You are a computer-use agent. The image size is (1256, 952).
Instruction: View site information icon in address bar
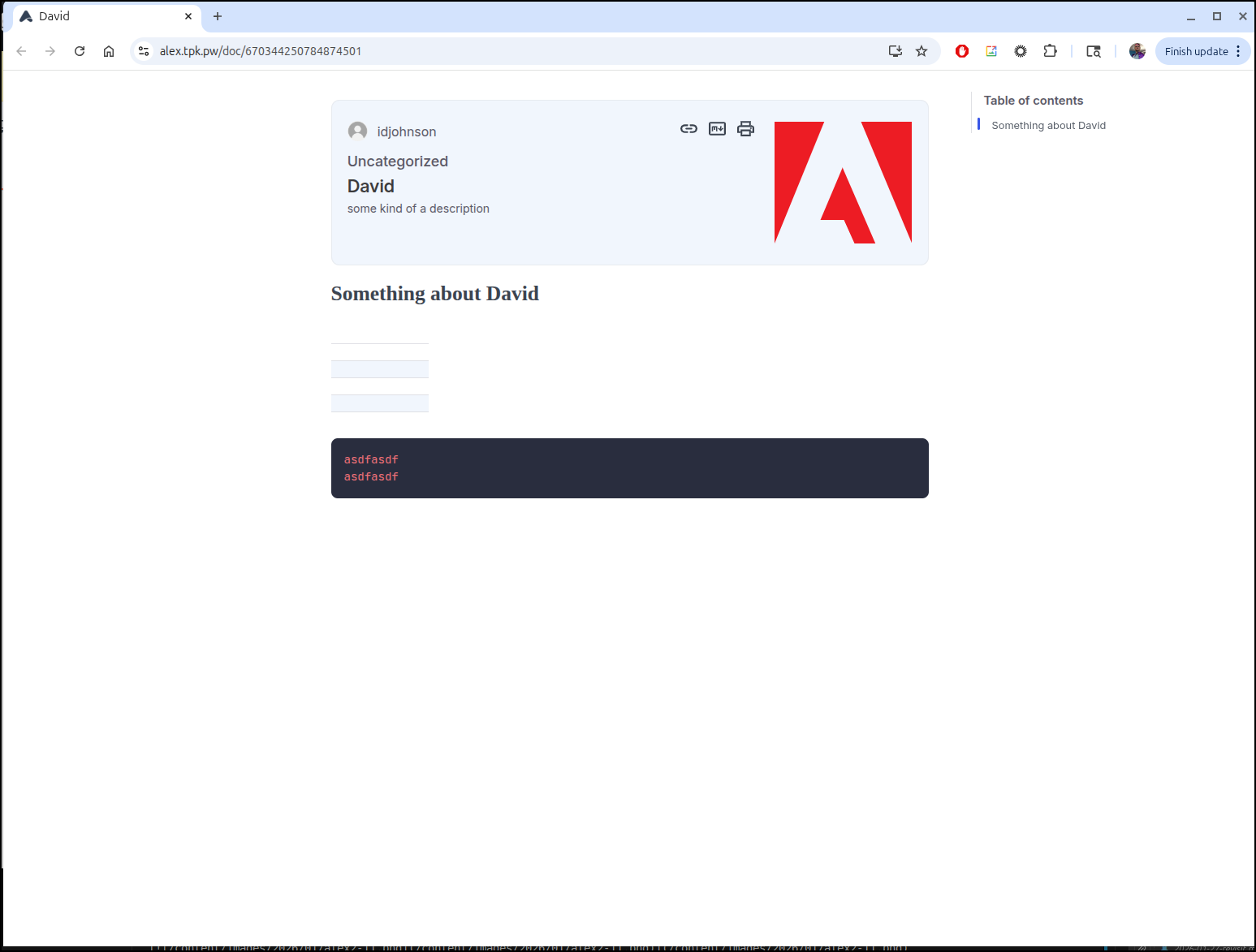tap(144, 51)
